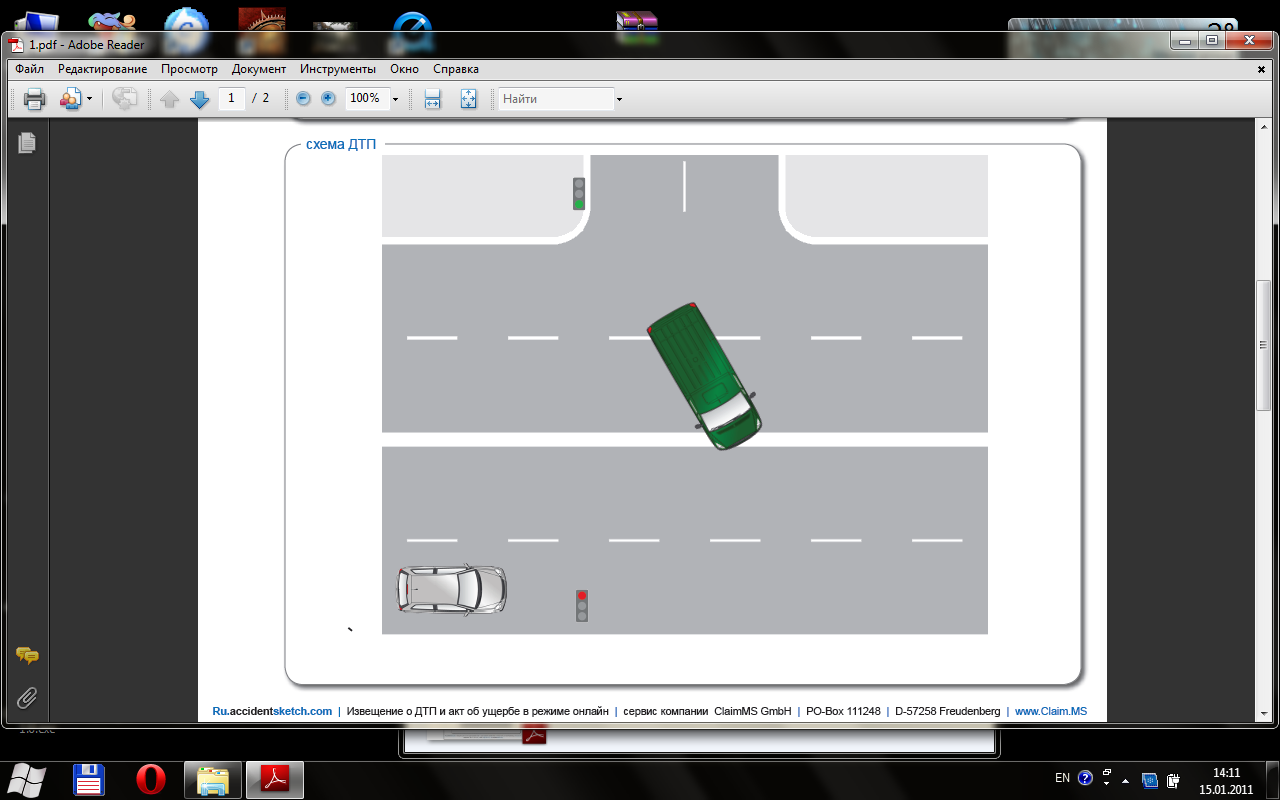Click the Zoom In plus button

328,99
